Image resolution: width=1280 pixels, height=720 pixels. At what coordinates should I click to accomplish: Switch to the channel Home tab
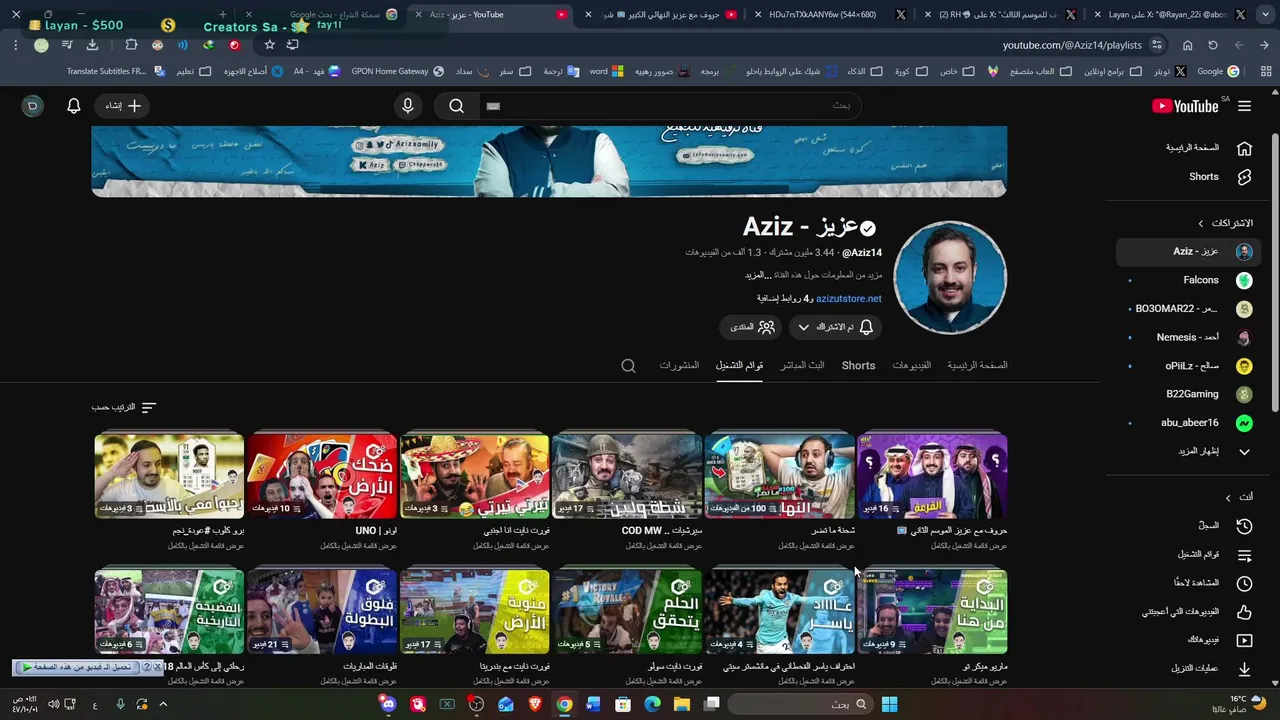977,366
